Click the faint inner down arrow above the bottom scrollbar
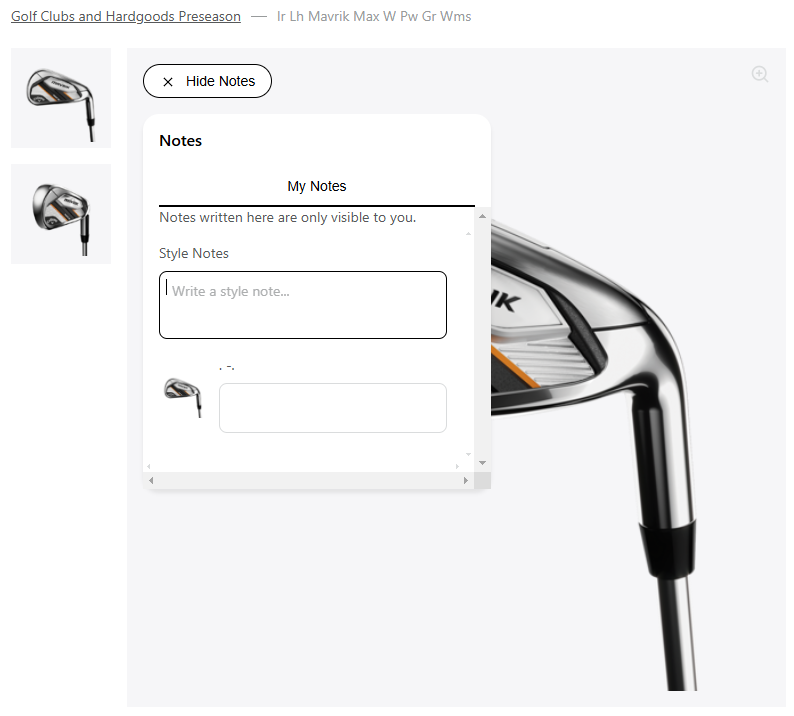The width and height of the screenshot is (794, 716). [468, 454]
